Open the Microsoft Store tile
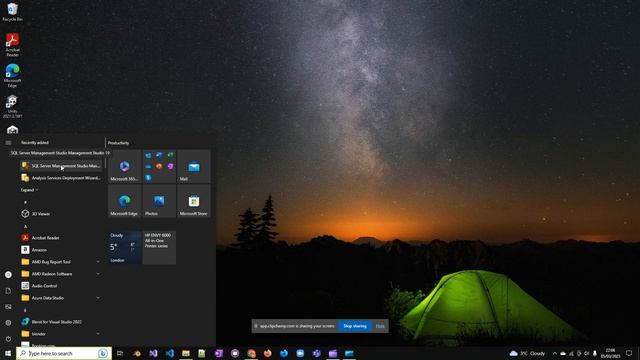 (194, 201)
